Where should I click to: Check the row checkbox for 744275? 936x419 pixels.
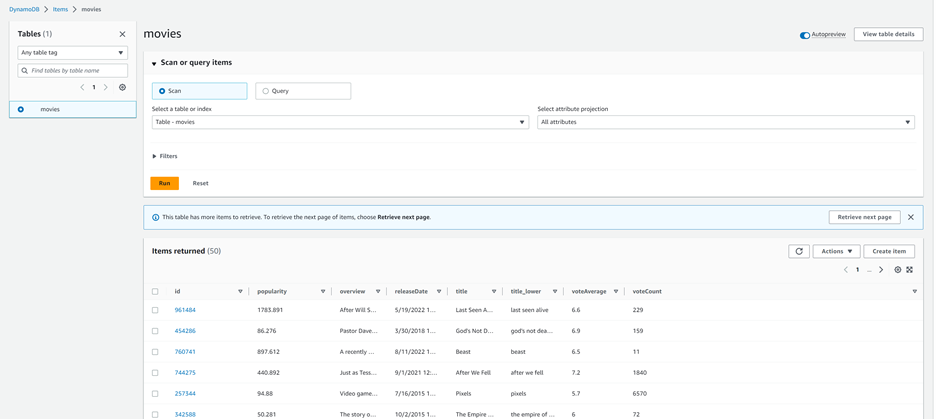coord(155,372)
